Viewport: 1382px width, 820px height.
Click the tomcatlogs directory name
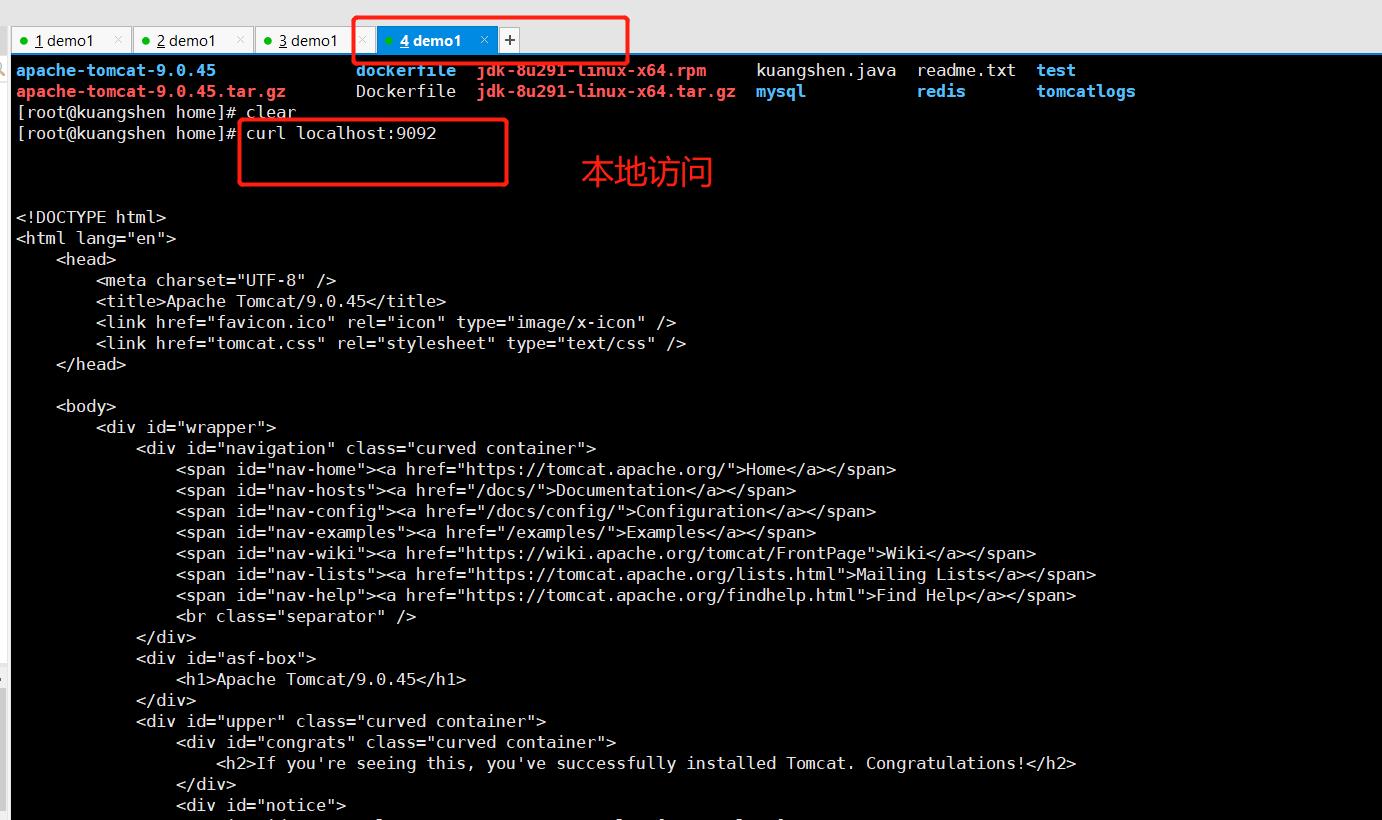click(x=1086, y=91)
